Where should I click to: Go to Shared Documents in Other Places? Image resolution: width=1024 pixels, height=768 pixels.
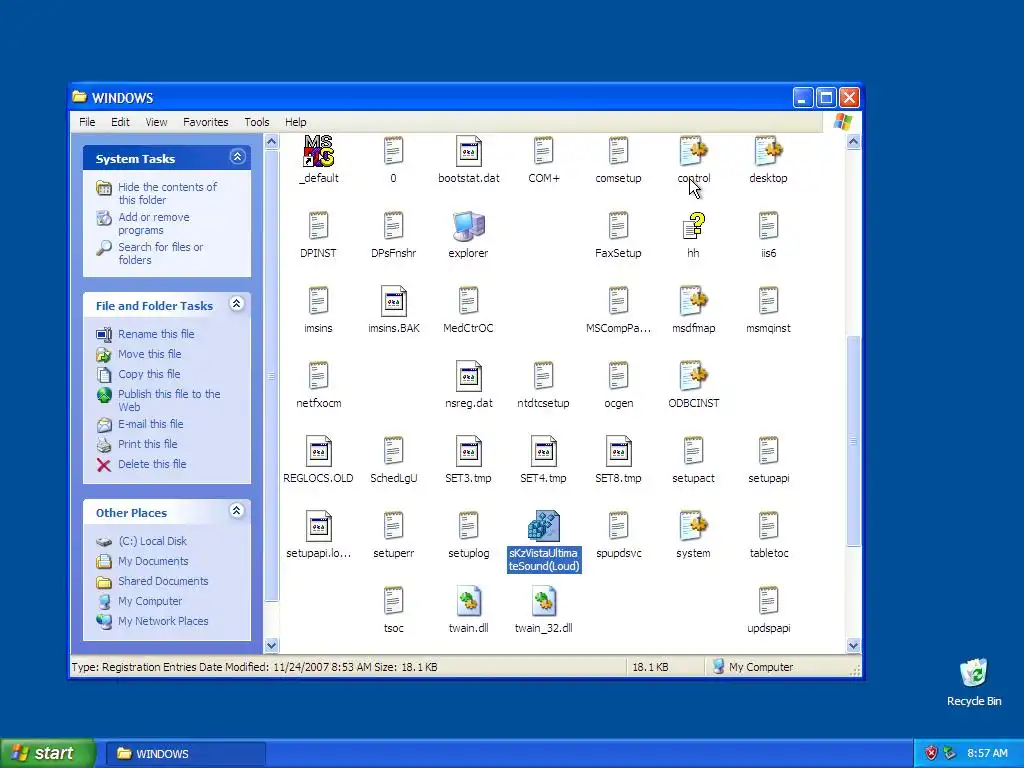pos(163,581)
